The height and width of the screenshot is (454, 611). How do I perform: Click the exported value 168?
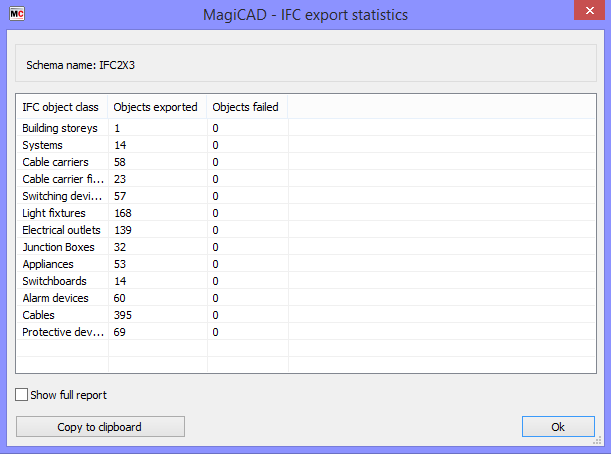click(x=123, y=213)
